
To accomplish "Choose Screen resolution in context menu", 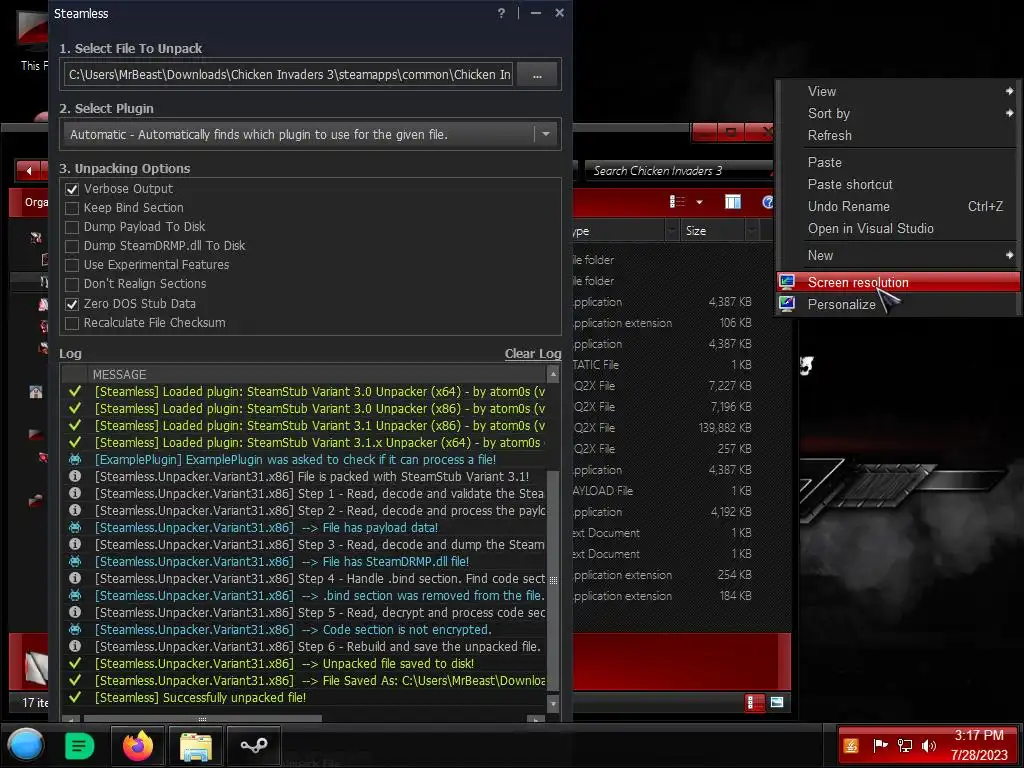I will click(x=898, y=282).
